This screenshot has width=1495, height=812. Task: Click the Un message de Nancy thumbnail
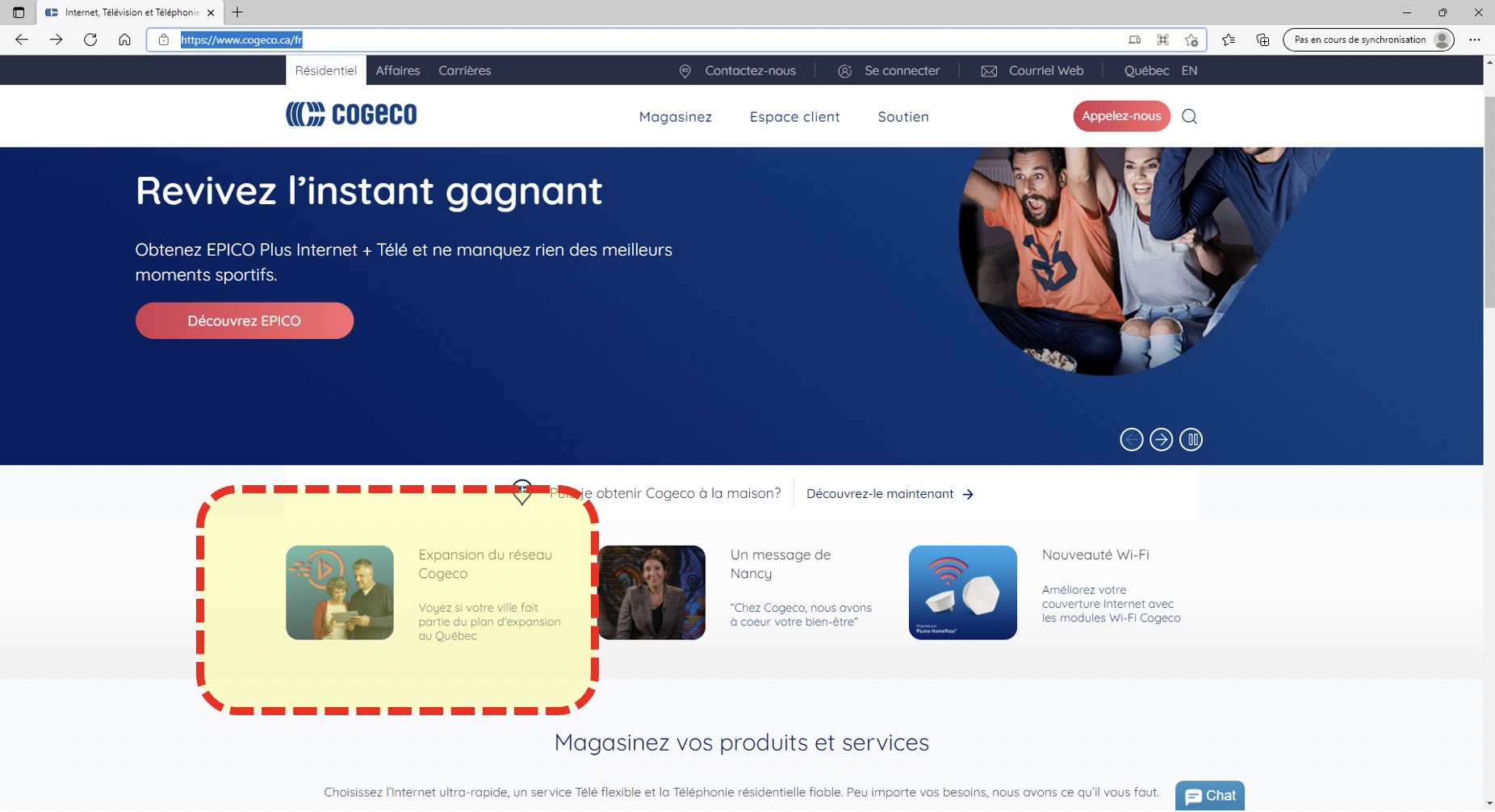[651, 592]
